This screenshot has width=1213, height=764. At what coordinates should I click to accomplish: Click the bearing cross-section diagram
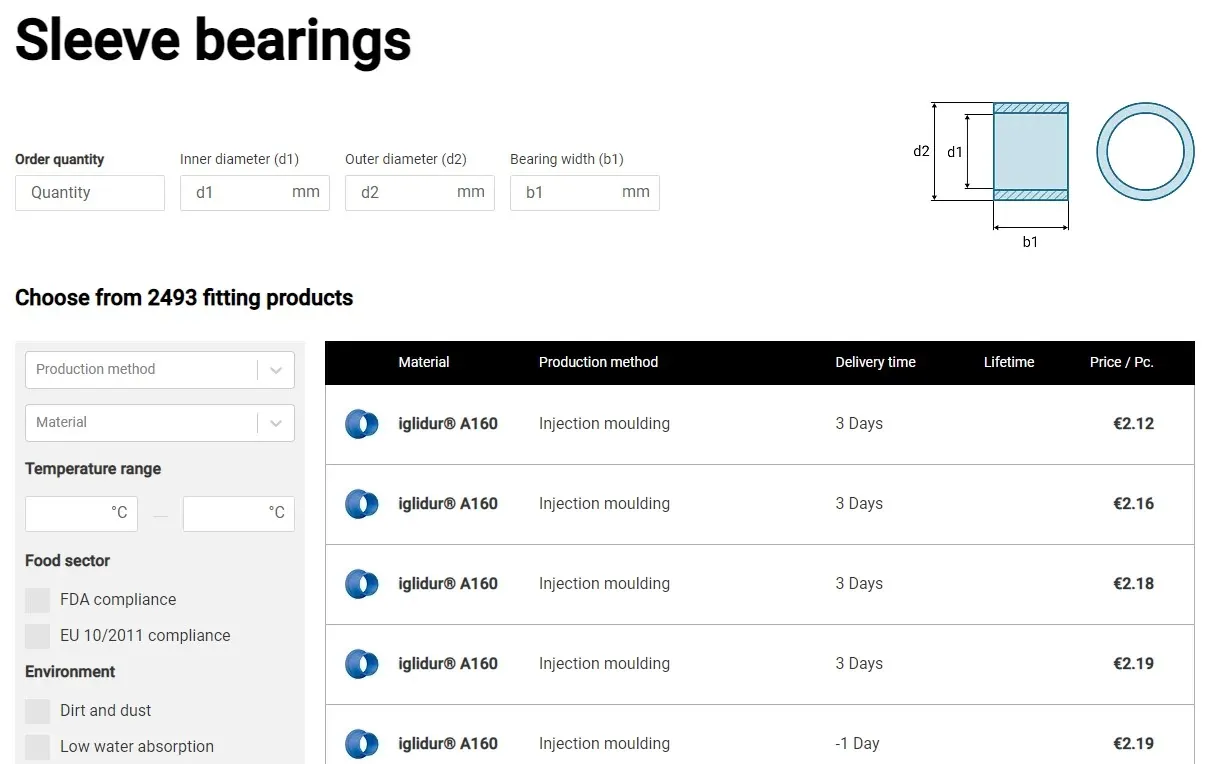click(1030, 151)
